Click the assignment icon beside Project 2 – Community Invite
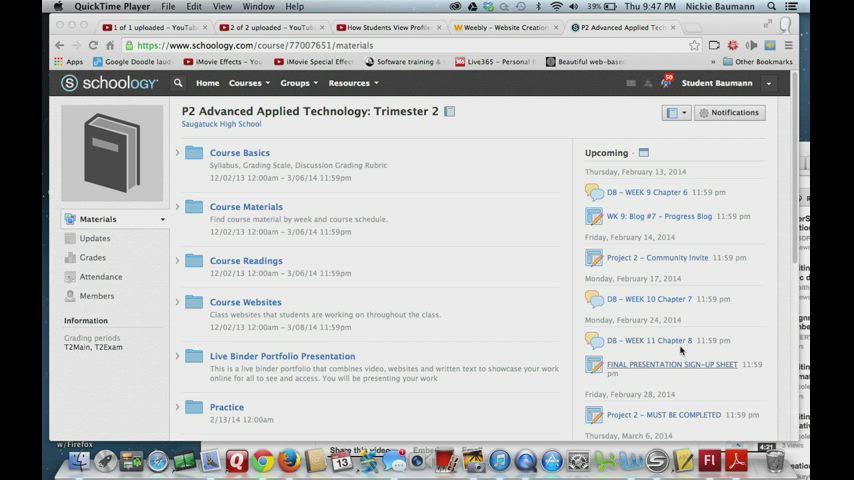Viewport: 854px width, 480px height. 594,258
